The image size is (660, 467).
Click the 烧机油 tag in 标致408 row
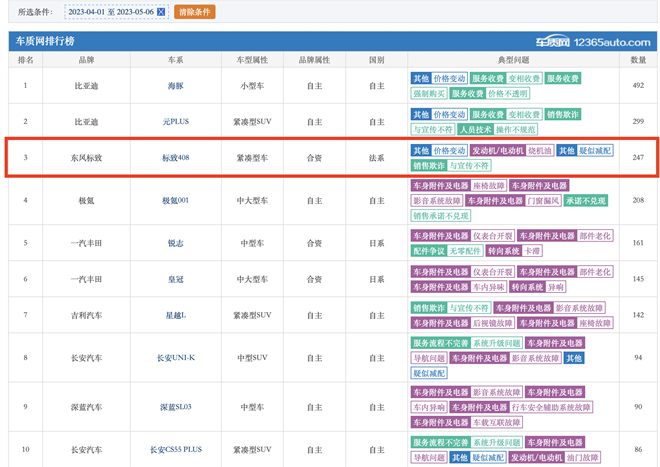coord(540,150)
